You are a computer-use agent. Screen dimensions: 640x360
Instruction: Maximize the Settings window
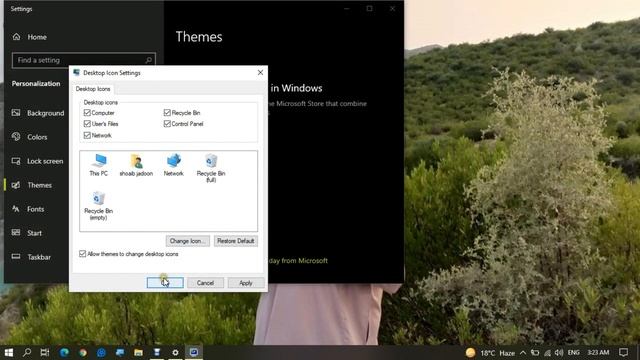(369, 8)
